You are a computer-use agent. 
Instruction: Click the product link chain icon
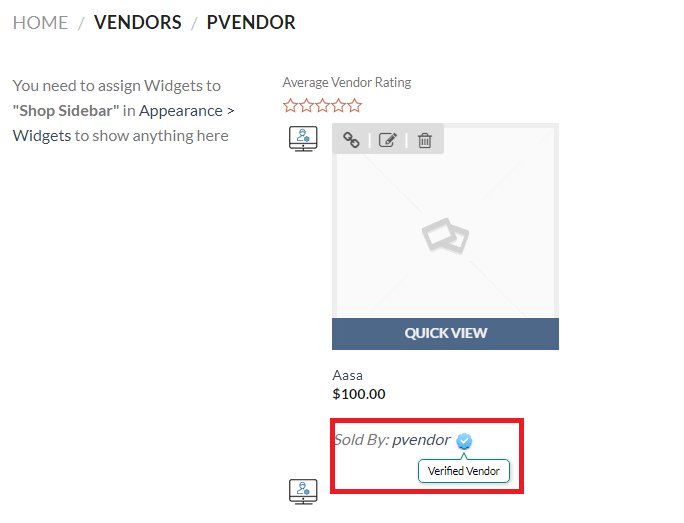click(x=351, y=140)
